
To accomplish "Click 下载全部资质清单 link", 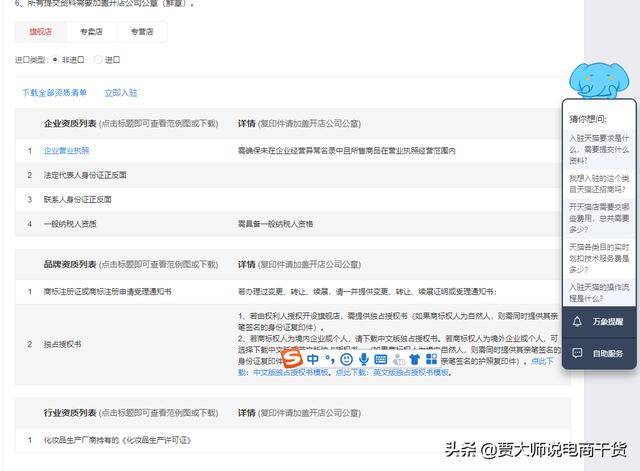I will 54,93.
